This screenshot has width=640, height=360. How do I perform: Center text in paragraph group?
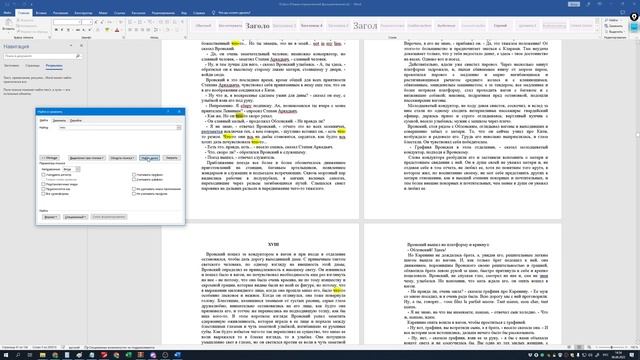tap(136, 30)
